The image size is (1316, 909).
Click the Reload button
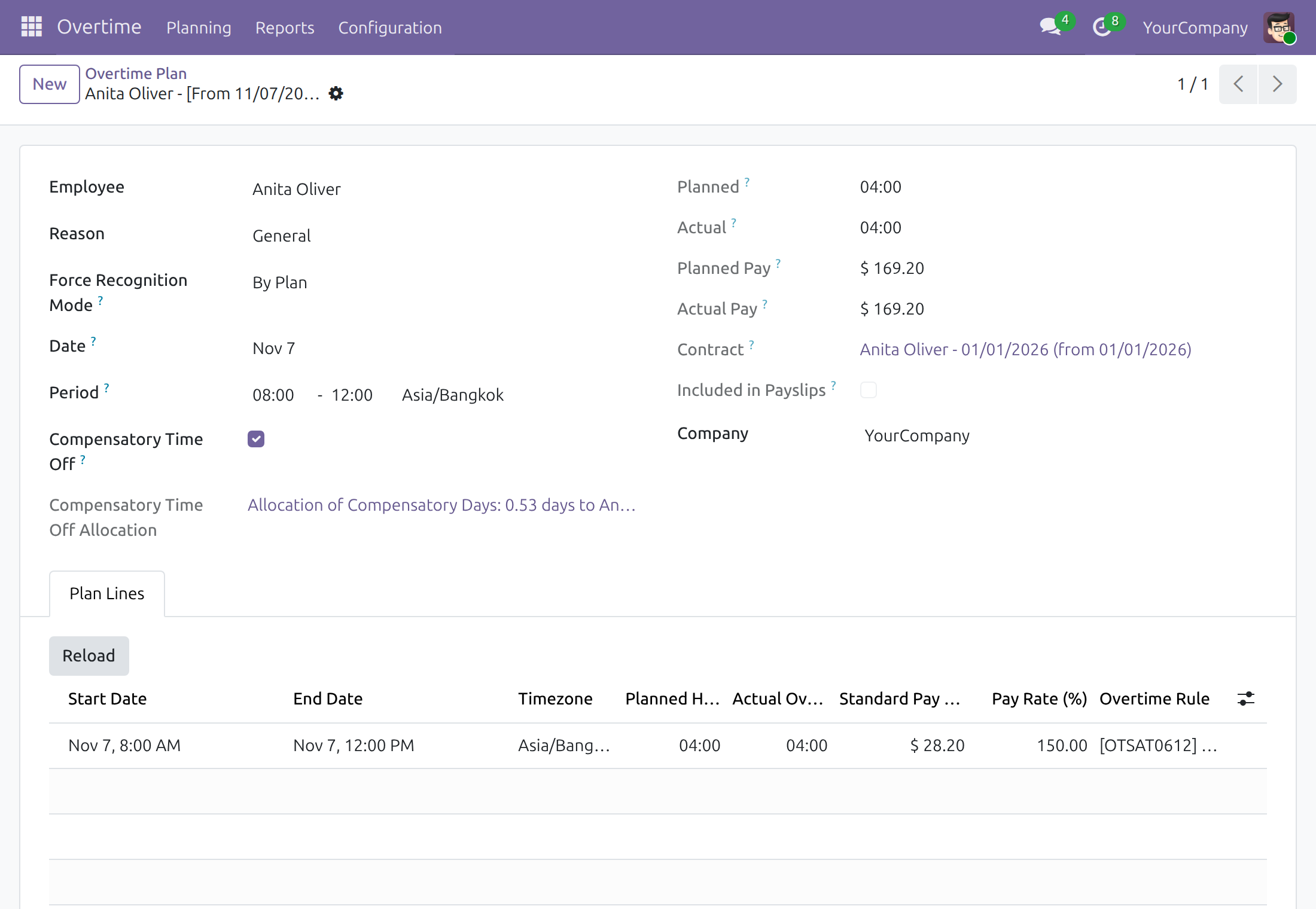pos(89,655)
